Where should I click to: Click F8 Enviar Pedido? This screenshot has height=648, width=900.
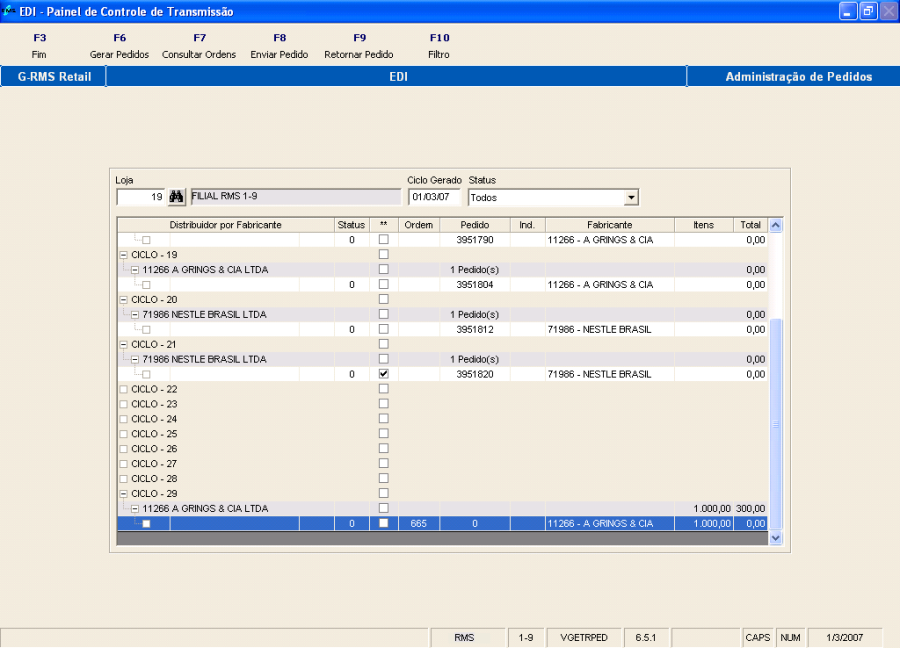[280, 46]
